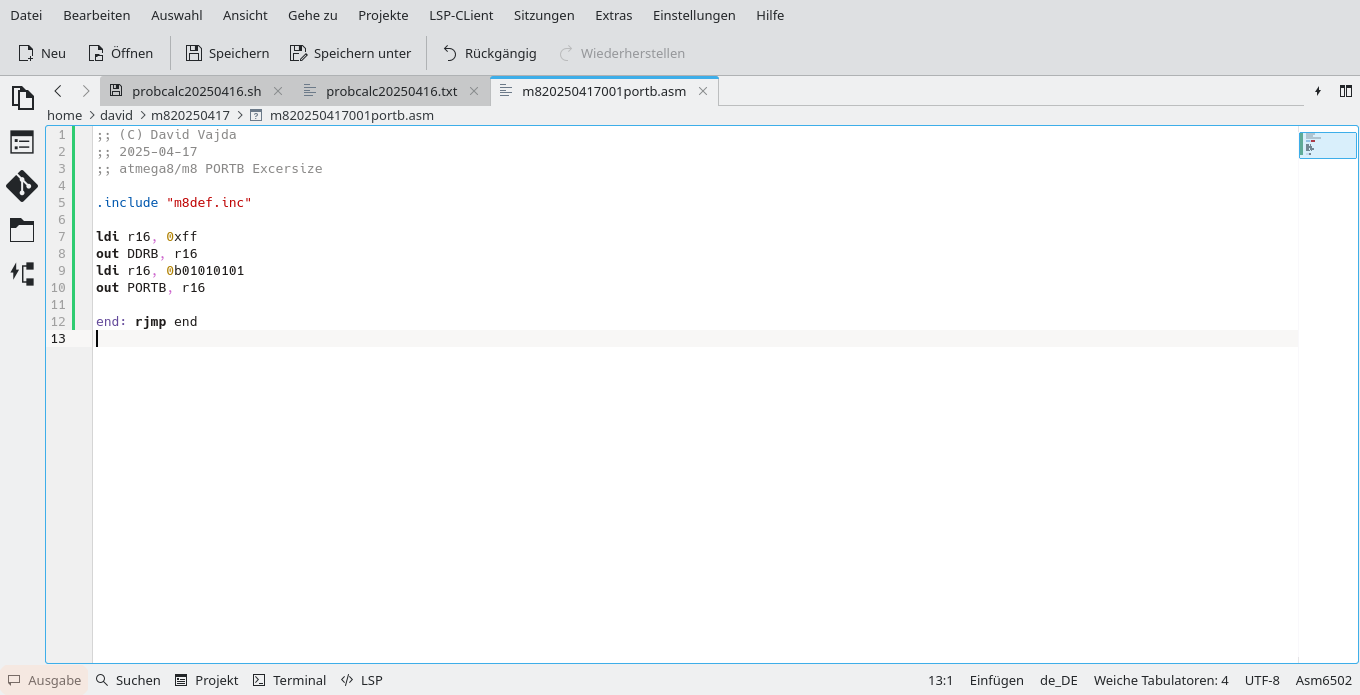Toggle the LSP tool view
The width and height of the screenshot is (1360, 695).
[x=361, y=680]
